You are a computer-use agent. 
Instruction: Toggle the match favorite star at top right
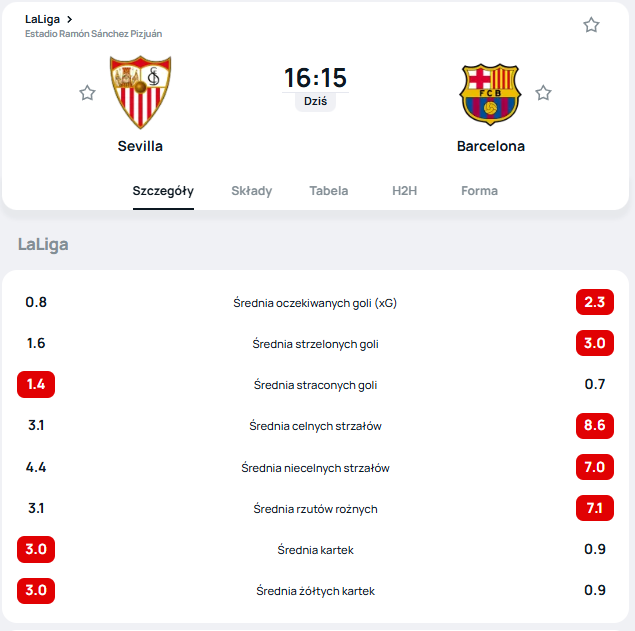click(x=591, y=25)
